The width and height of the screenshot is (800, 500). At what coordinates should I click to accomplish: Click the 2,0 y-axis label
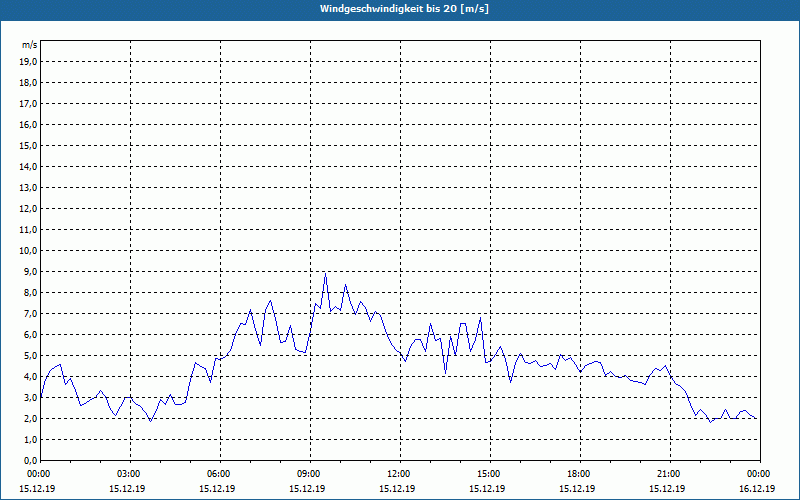point(30,418)
